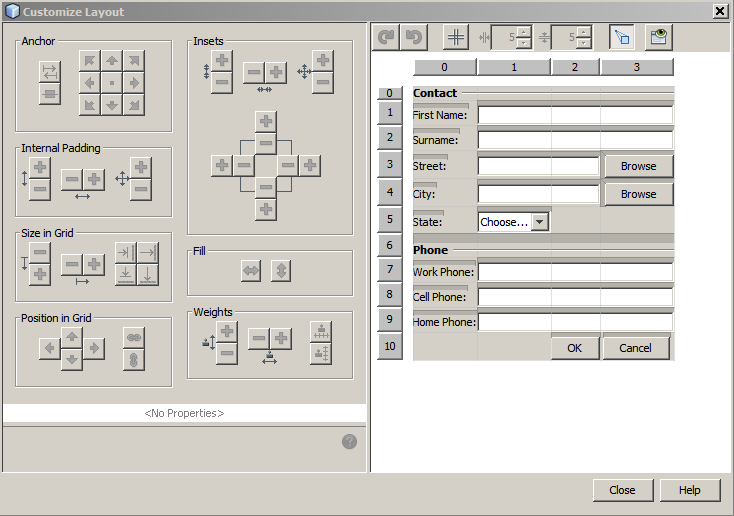Click the Close button
Image resolution: width=734 pixels, height=516 pixels.
(622, 490)
